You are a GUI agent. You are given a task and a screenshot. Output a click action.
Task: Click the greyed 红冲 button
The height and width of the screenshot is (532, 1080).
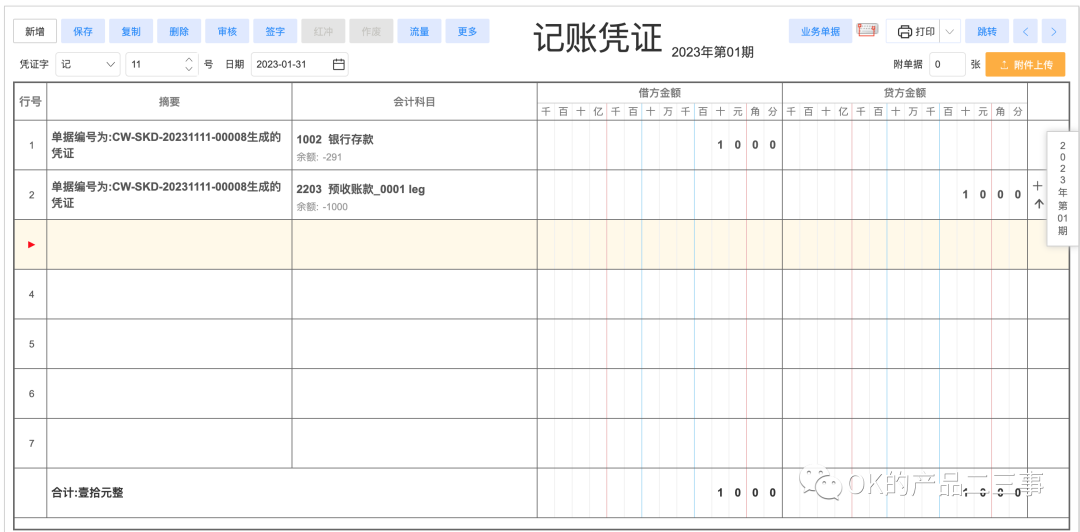coord(324,31)
